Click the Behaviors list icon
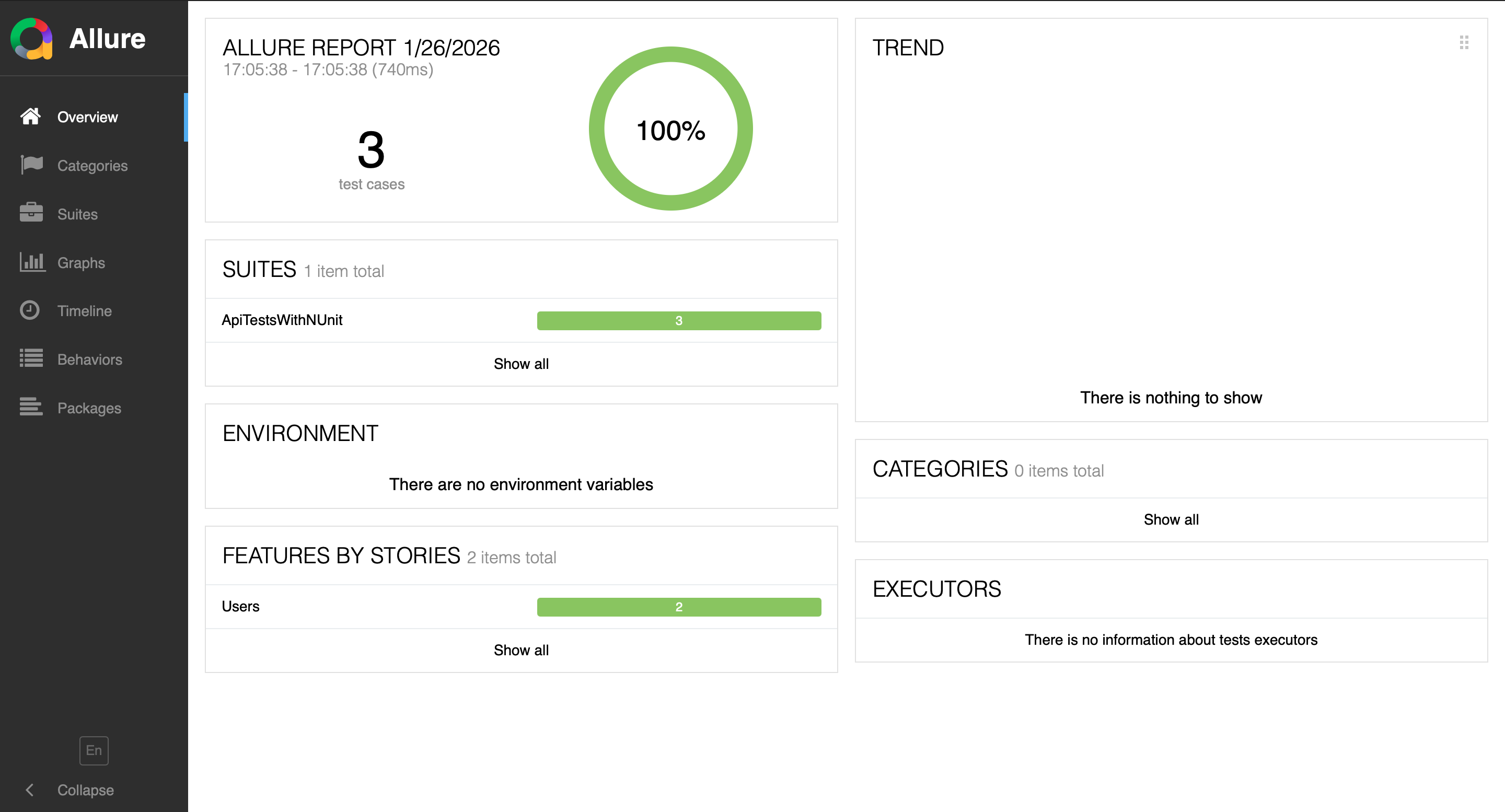 31,358
